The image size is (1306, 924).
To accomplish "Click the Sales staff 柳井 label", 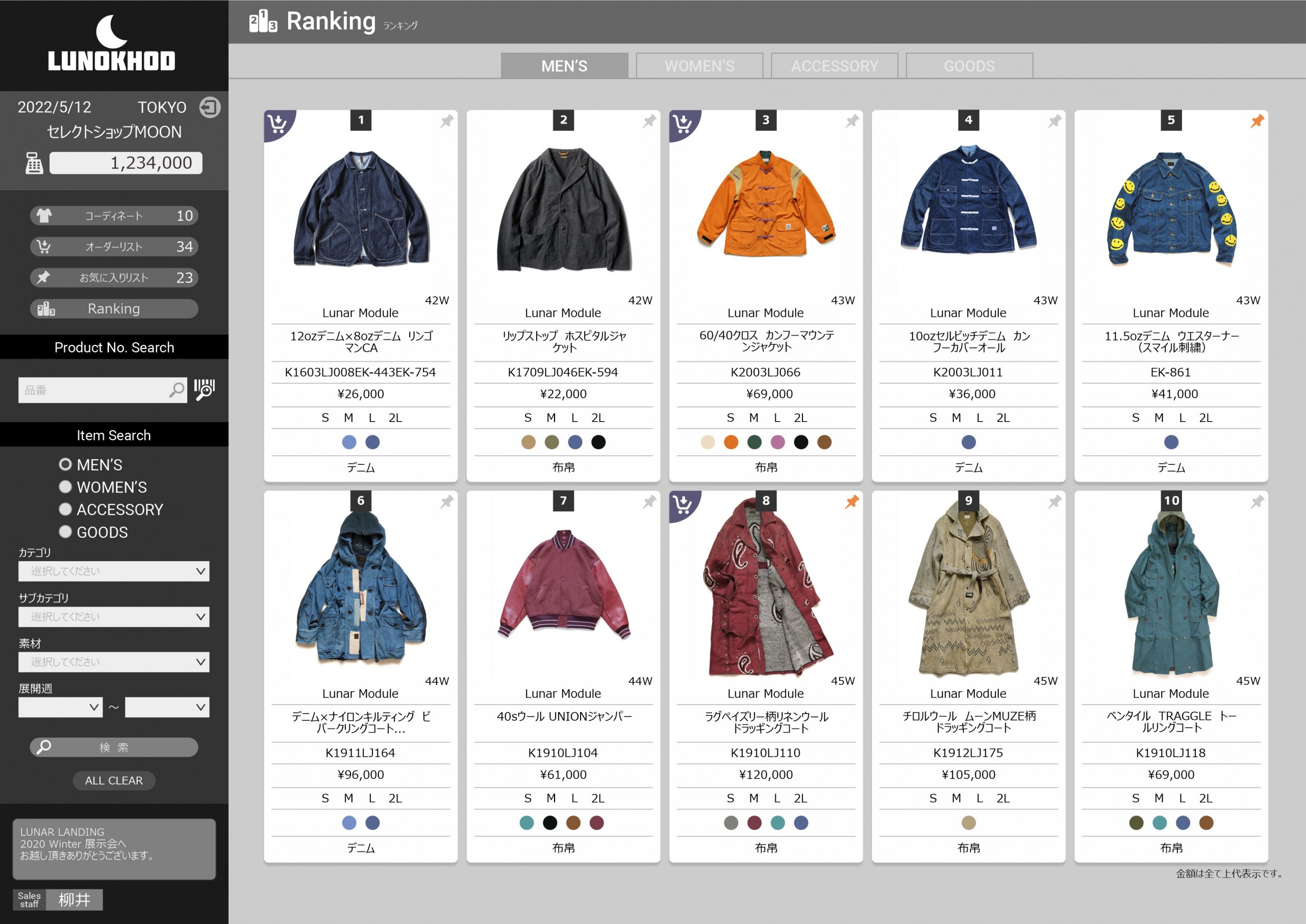I will pyautogui.click(x=58, y=900).
